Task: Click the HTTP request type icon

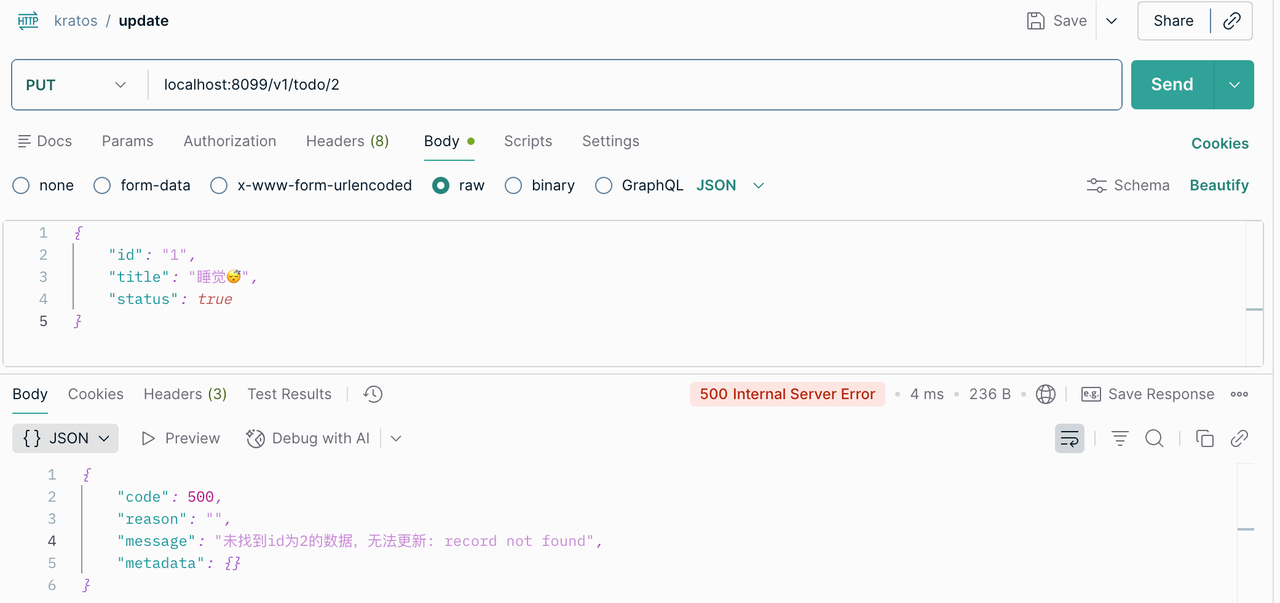Action: click(28, 20)
